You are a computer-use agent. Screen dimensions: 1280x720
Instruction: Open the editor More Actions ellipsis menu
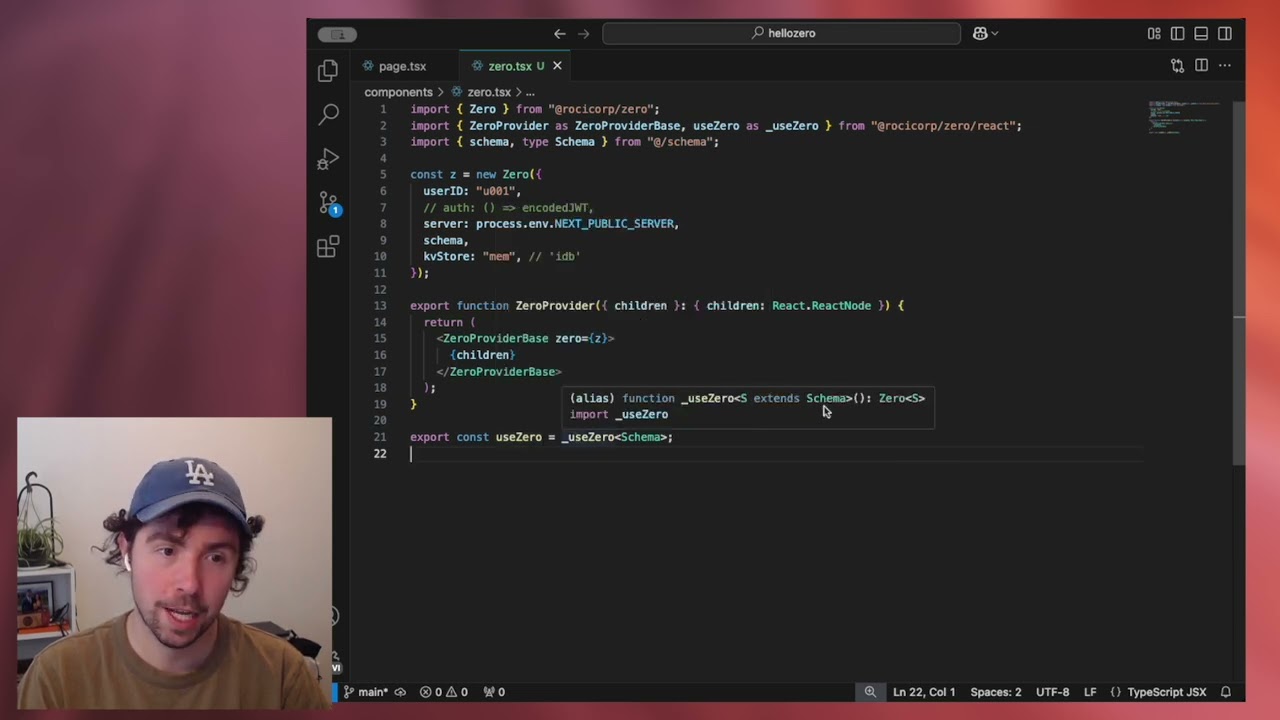1225,66
